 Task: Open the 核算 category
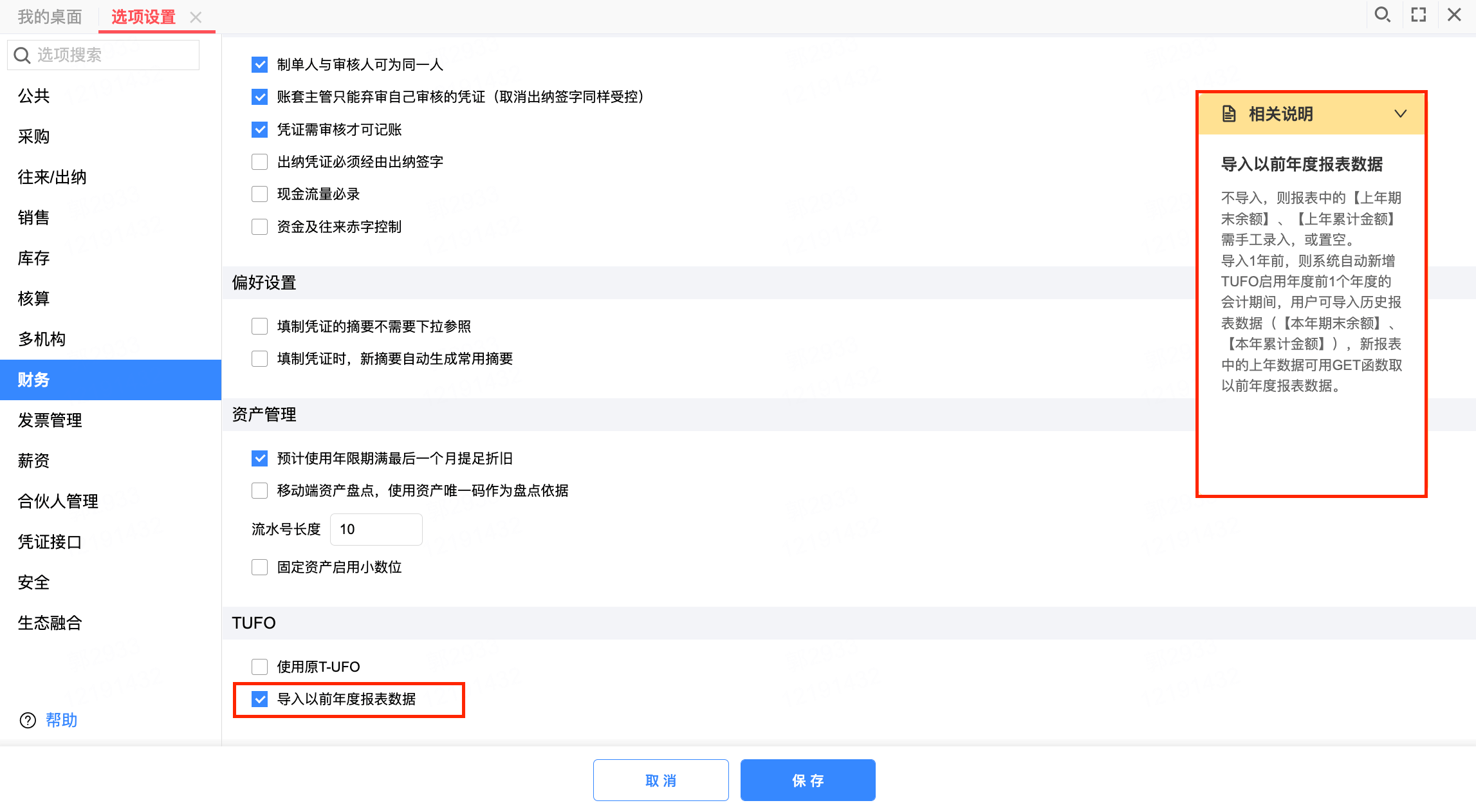111,299
